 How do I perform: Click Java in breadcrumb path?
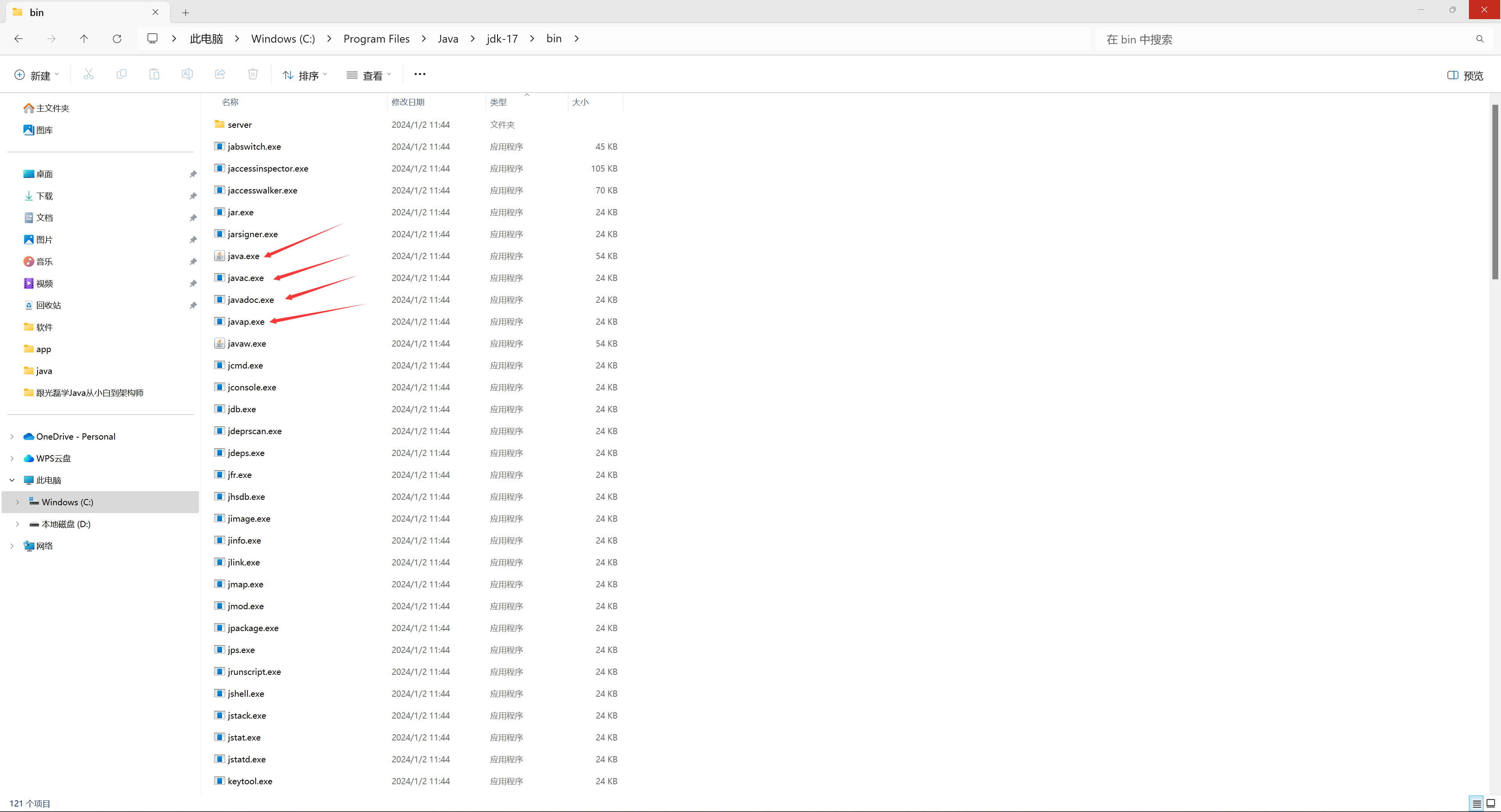click(448, 38)
